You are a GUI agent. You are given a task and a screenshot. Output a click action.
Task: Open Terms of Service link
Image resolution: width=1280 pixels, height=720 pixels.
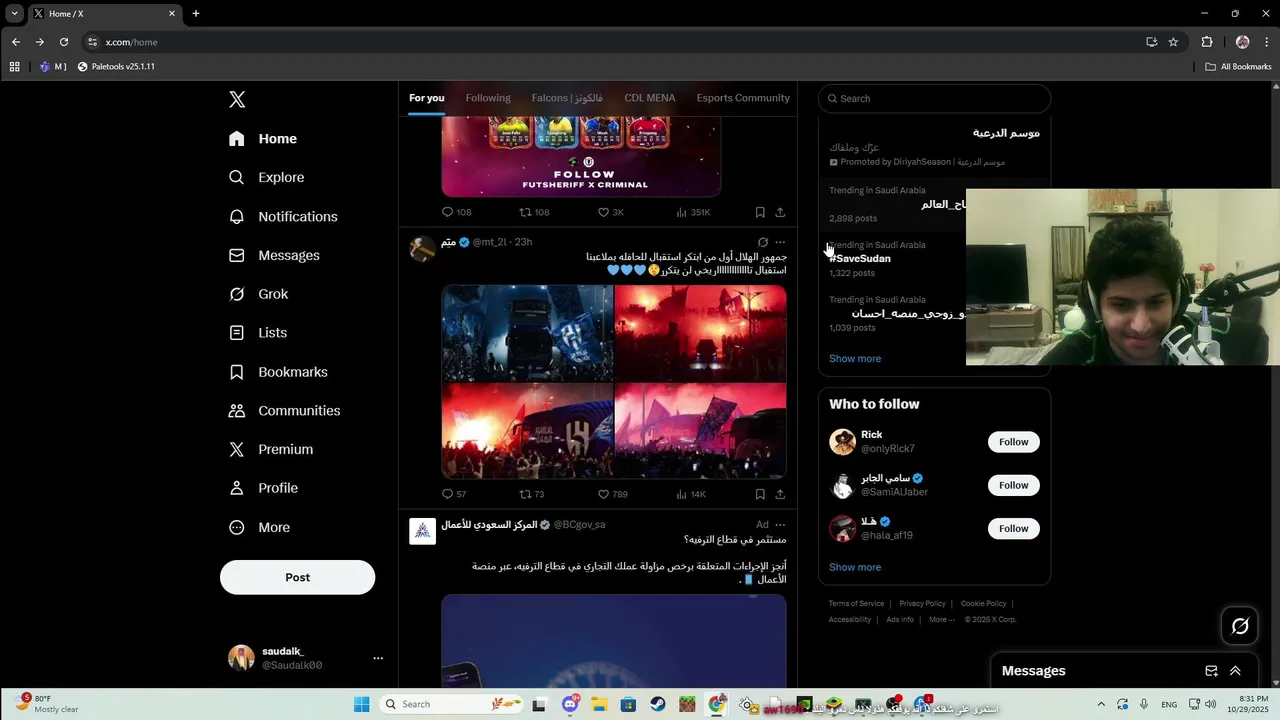click(856, 603)
